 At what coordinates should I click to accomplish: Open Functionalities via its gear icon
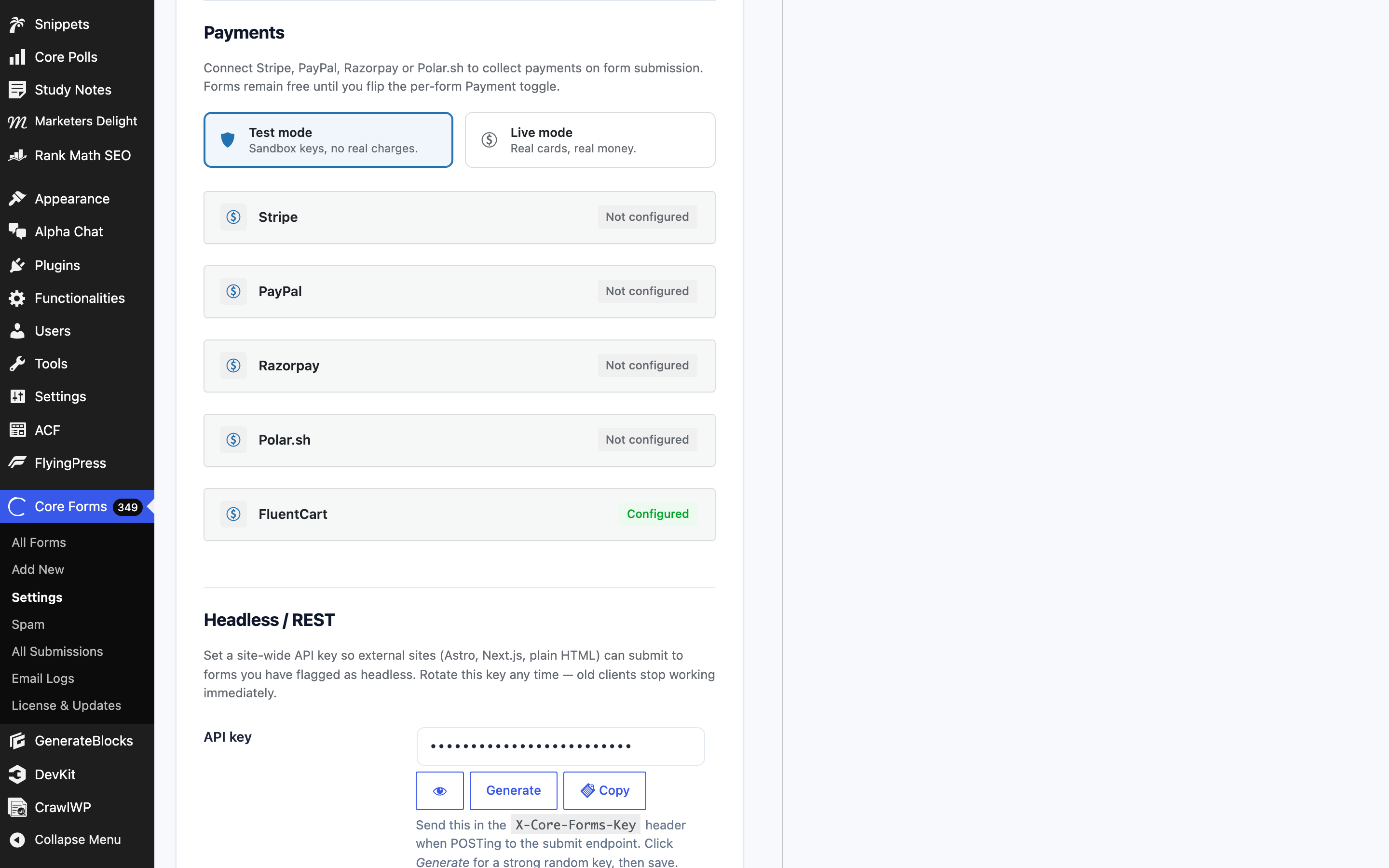tap(17, 298)
